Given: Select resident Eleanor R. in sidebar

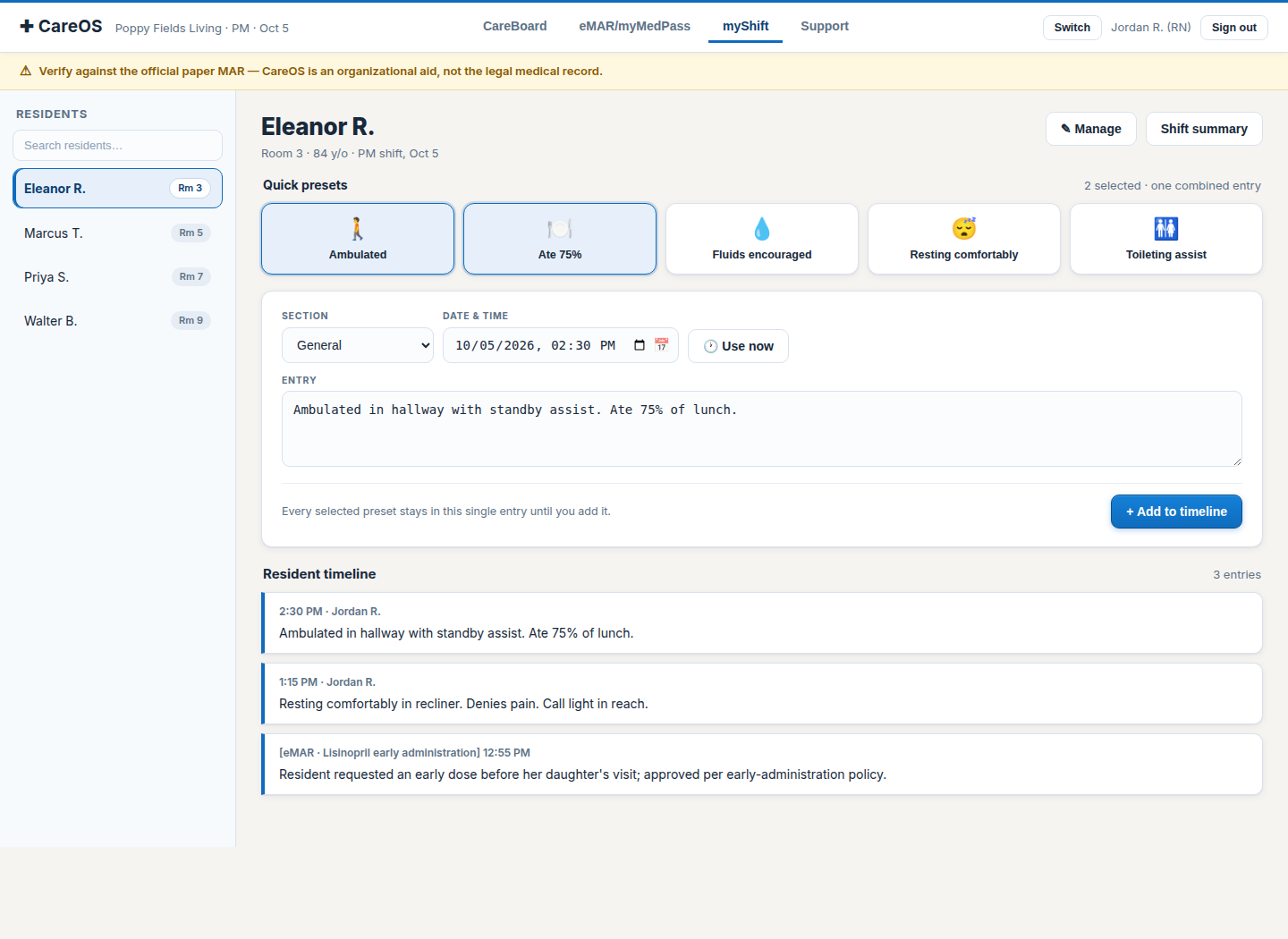Looking at the screenshot, I should [118, 189].
